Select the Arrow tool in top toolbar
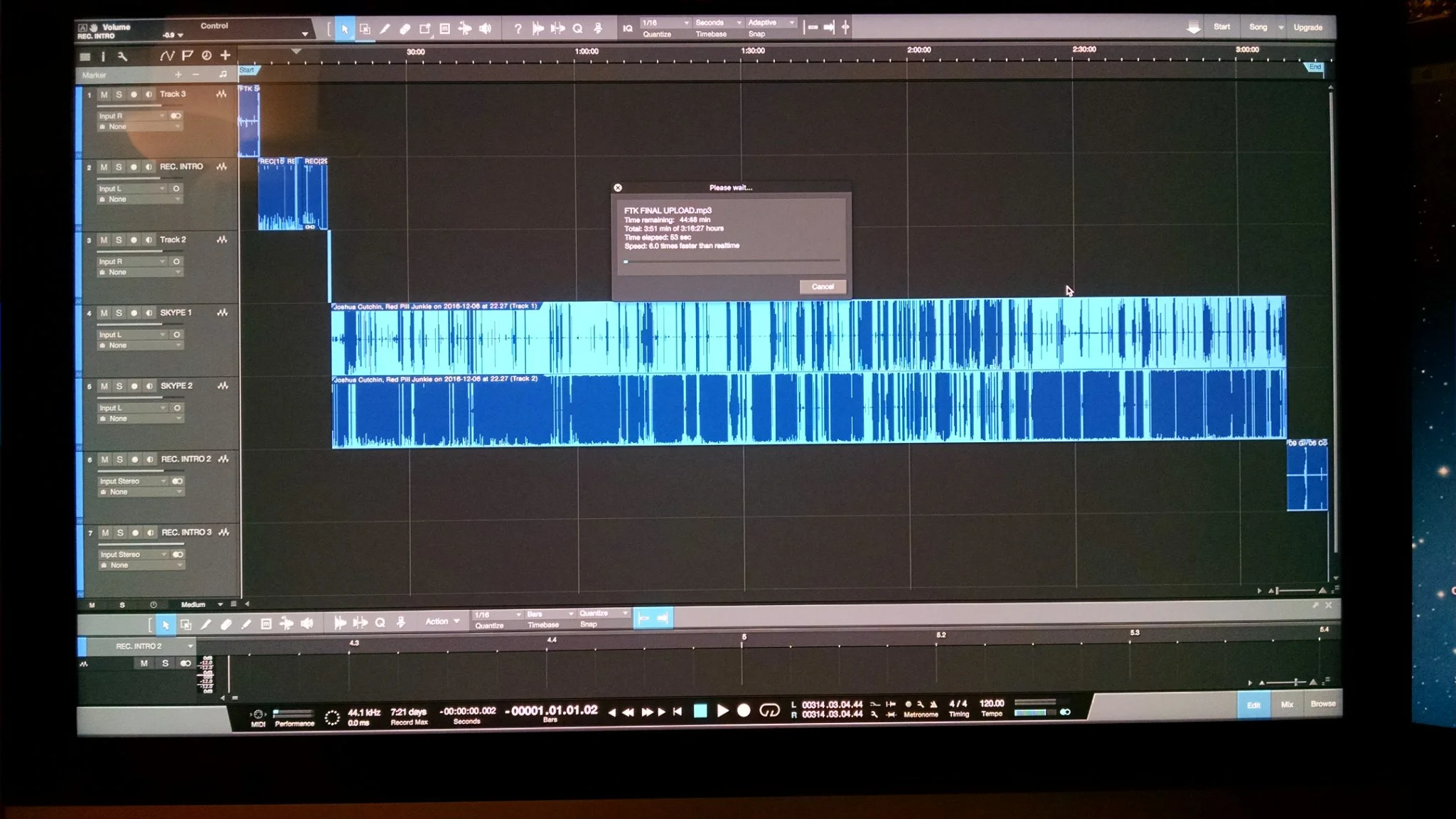Screen dimensions: 1456x819 pyautogui.click(x=345, y=29)
